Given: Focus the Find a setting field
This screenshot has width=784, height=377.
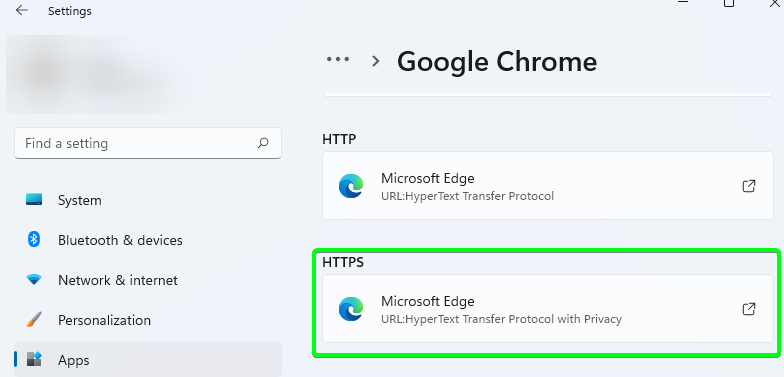Looking at the screenshot, I should (148, 144).
